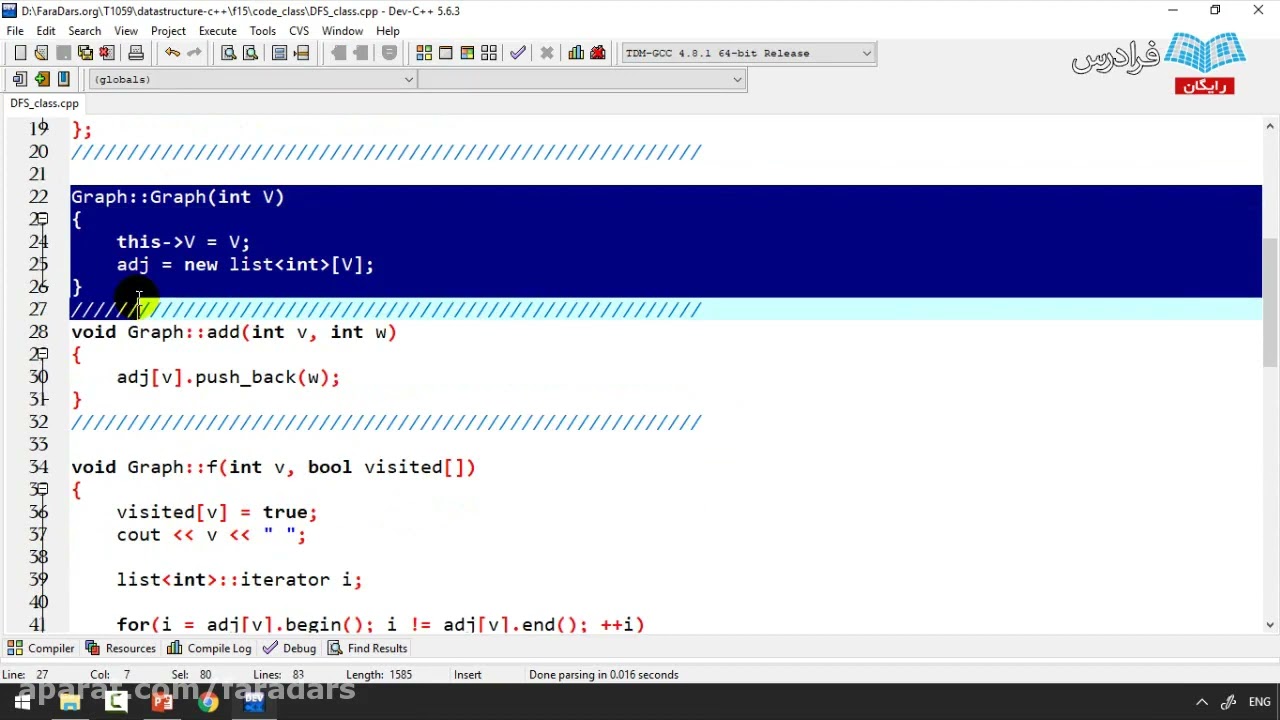Click the Replace magnifier icon
Screen dimensions: 1280x720
pos(250,53)
